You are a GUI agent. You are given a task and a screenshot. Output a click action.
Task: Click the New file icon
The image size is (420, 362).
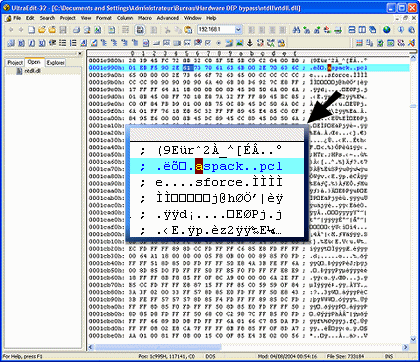click(31, 30)
